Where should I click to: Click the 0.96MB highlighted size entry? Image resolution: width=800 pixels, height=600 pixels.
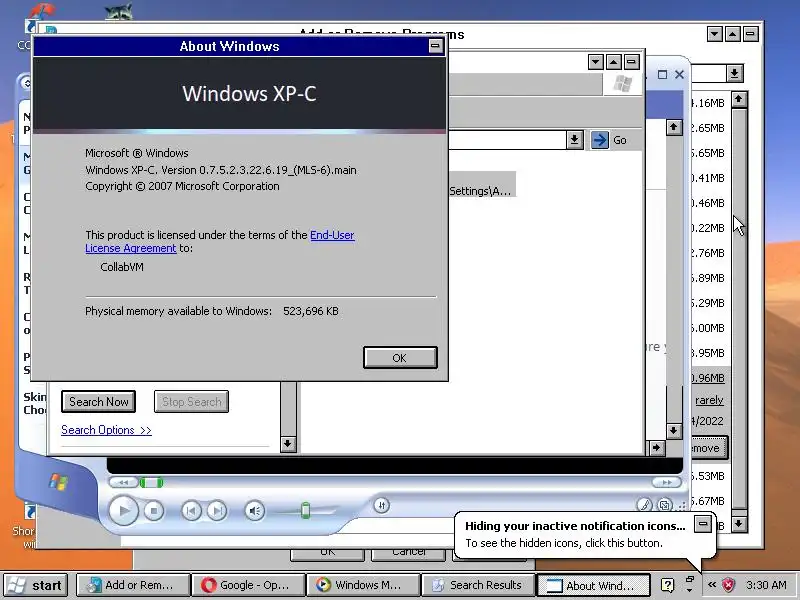click(708, 378)
